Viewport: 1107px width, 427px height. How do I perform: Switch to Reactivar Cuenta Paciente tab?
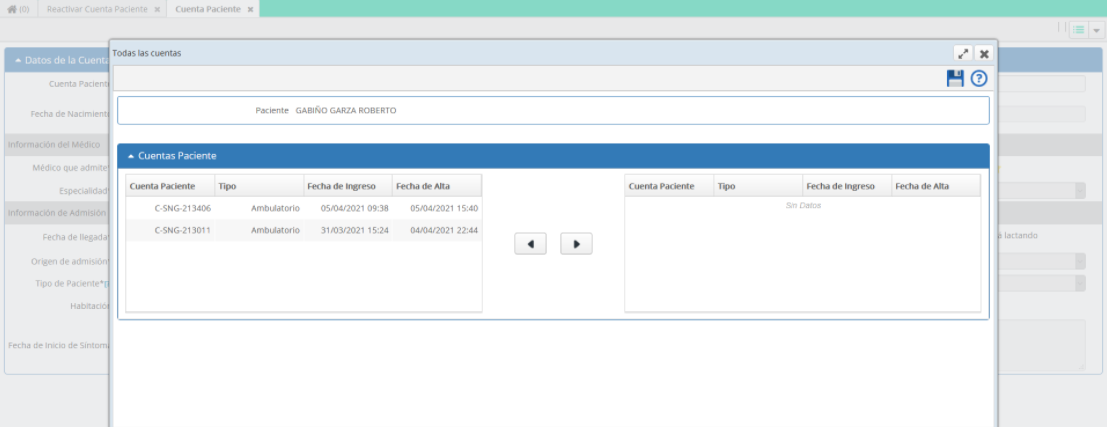click(x=97, y=9)
